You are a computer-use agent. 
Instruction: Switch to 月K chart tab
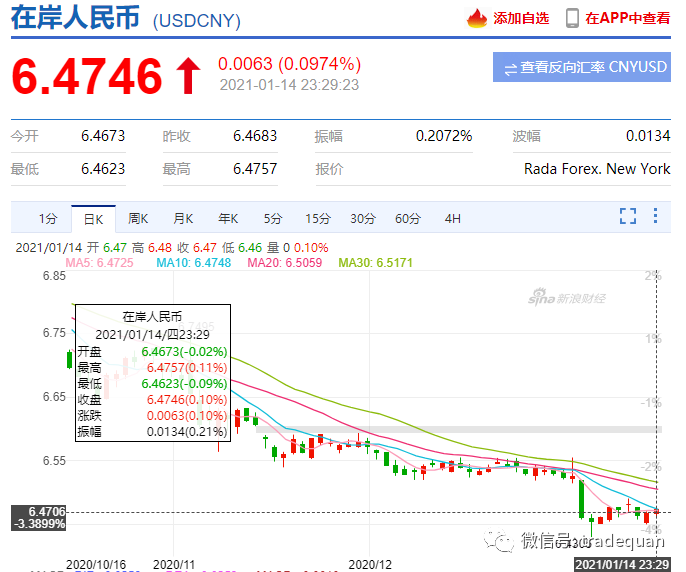click(183, 218)
